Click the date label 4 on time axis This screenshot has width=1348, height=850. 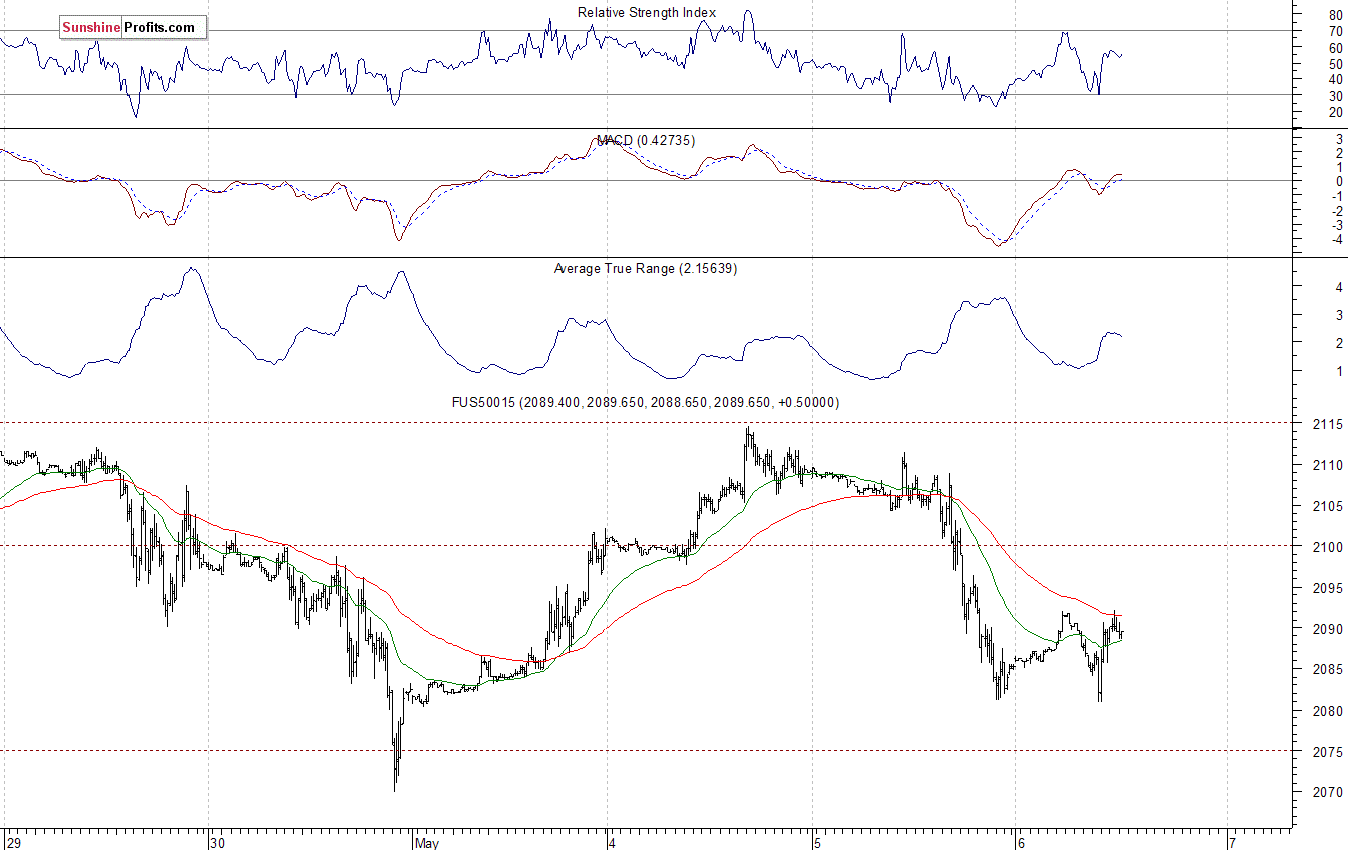(613, 843)
